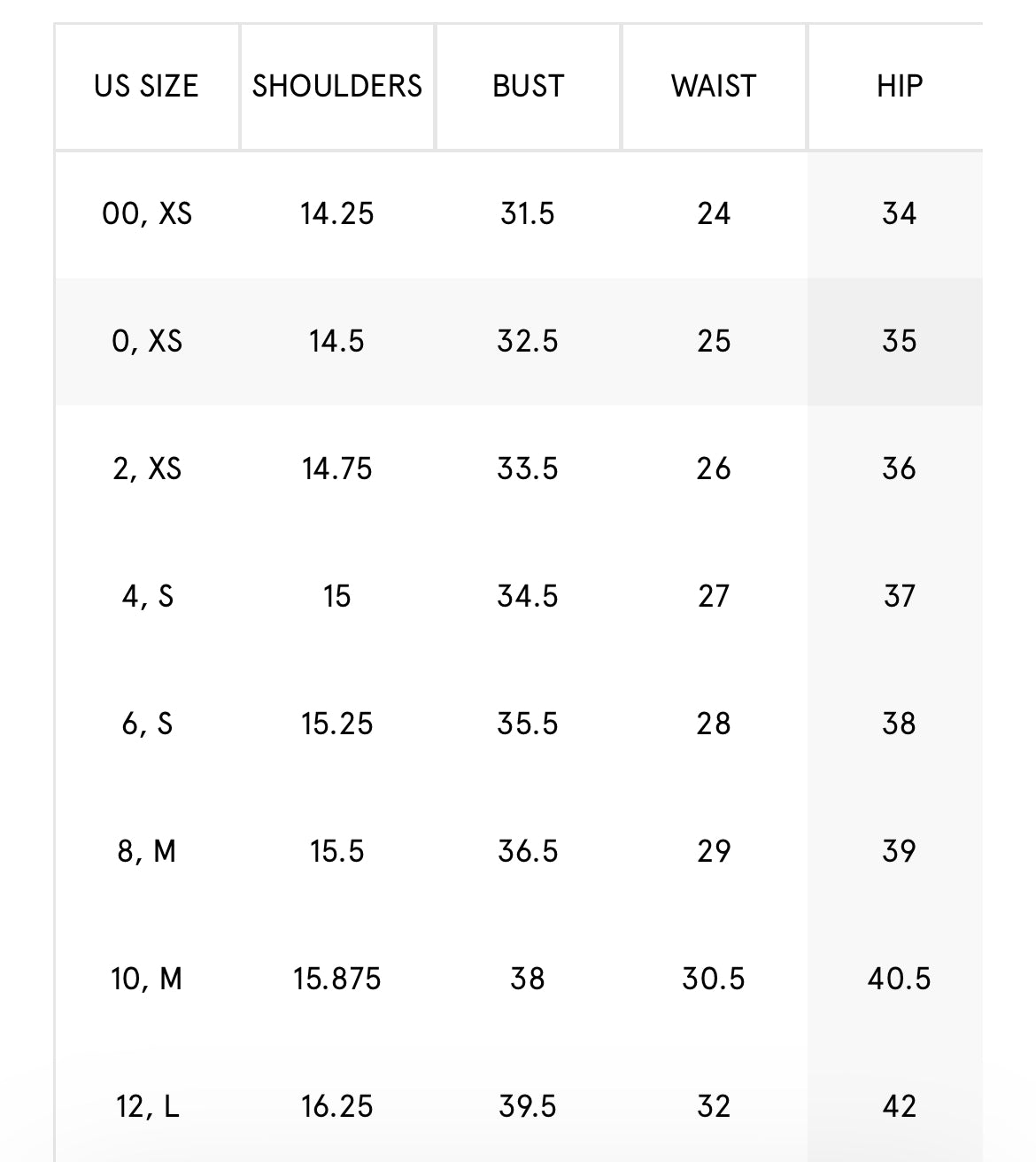Click the US SIZE column header
The width and height of the screenshot is (1036, 1162).
pos(146,86)
